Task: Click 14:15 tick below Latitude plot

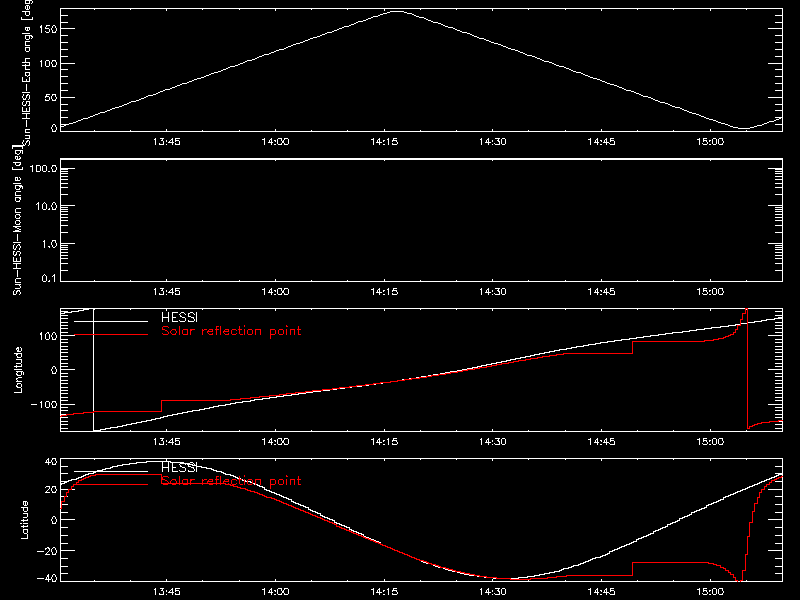Action: pos(384,592)
